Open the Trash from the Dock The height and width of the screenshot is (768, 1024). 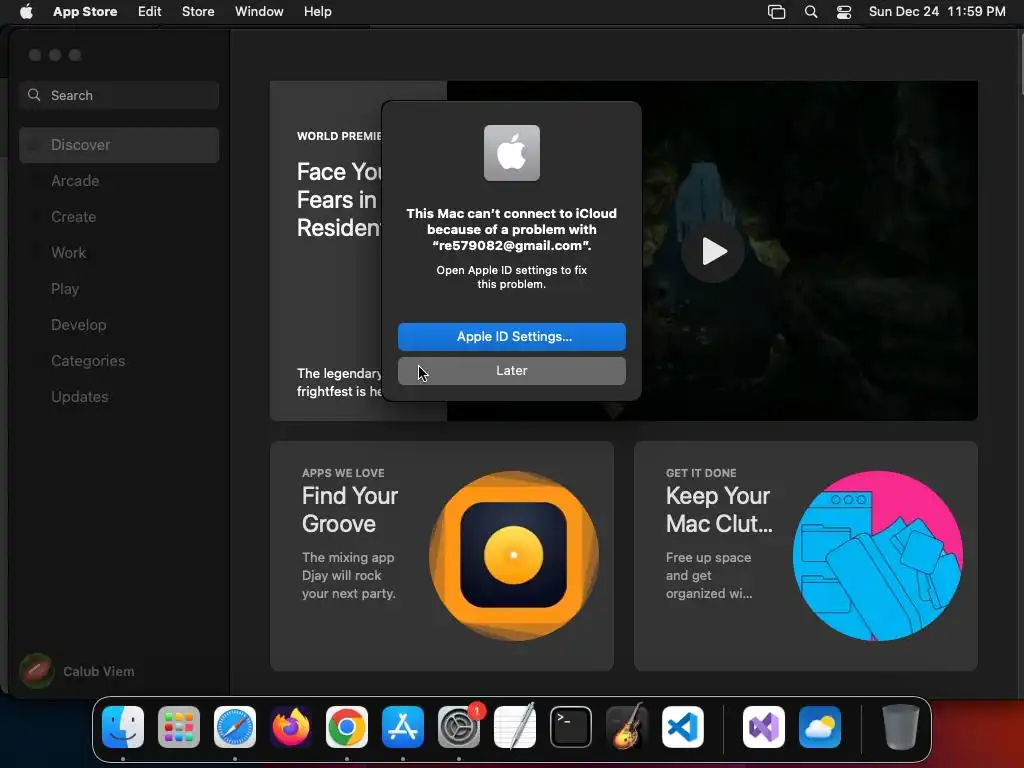point(901,727)
